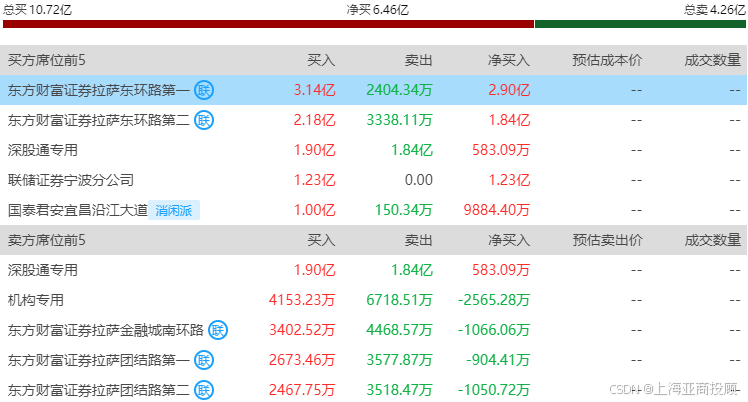The image size is (748, 402).
Task: Click the 卖方席位前5 header
Action: (47, 240)
